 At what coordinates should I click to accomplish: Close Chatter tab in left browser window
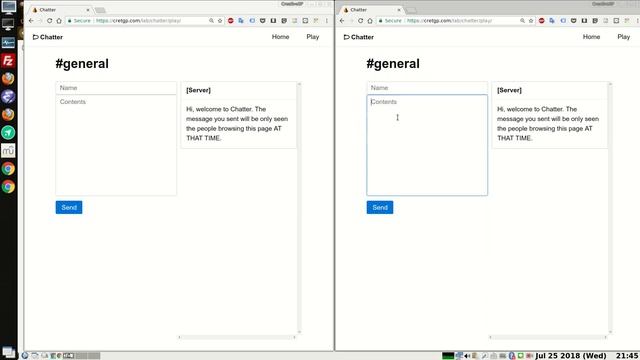pos(88,10)
